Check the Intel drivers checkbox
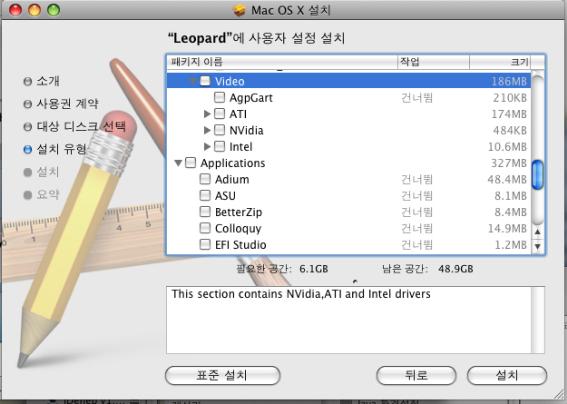Screen dimensions: 567x404 tap(219, 146)
